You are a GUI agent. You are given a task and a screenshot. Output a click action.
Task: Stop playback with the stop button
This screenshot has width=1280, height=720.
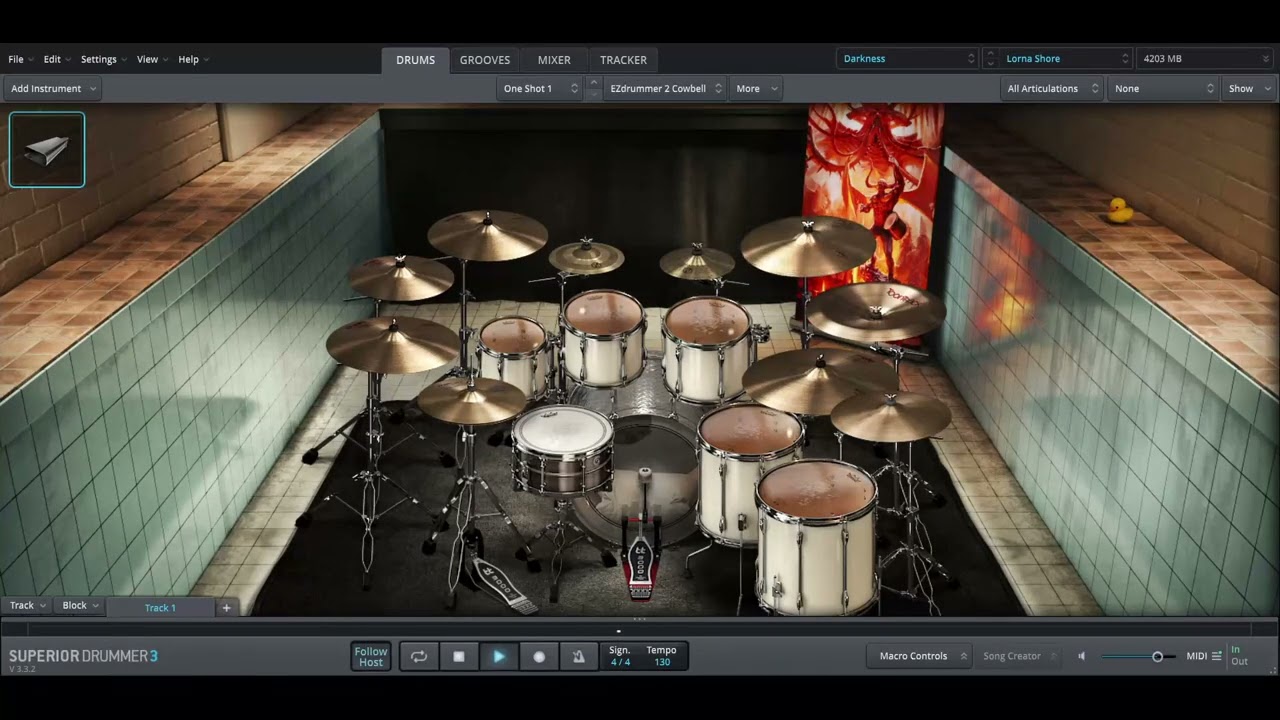point(459,656)
